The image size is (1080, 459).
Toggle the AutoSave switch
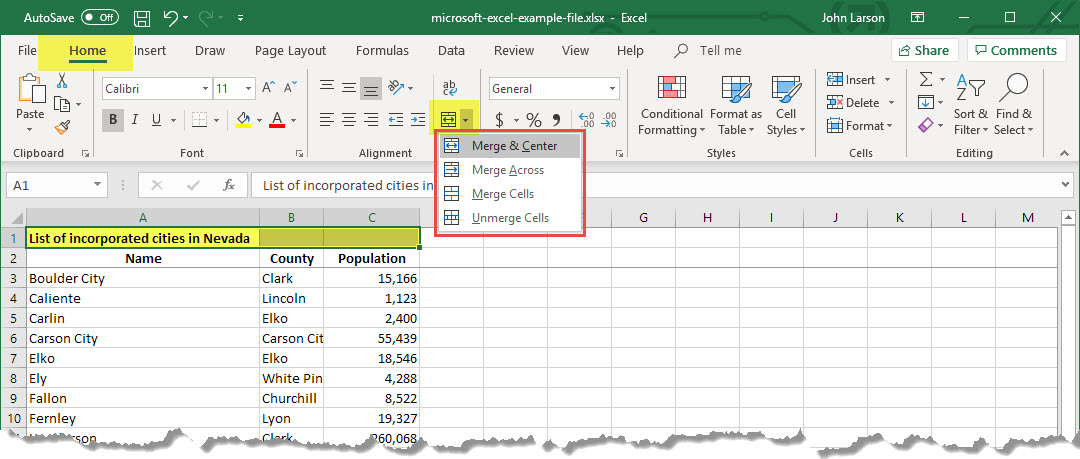point(99,18)
